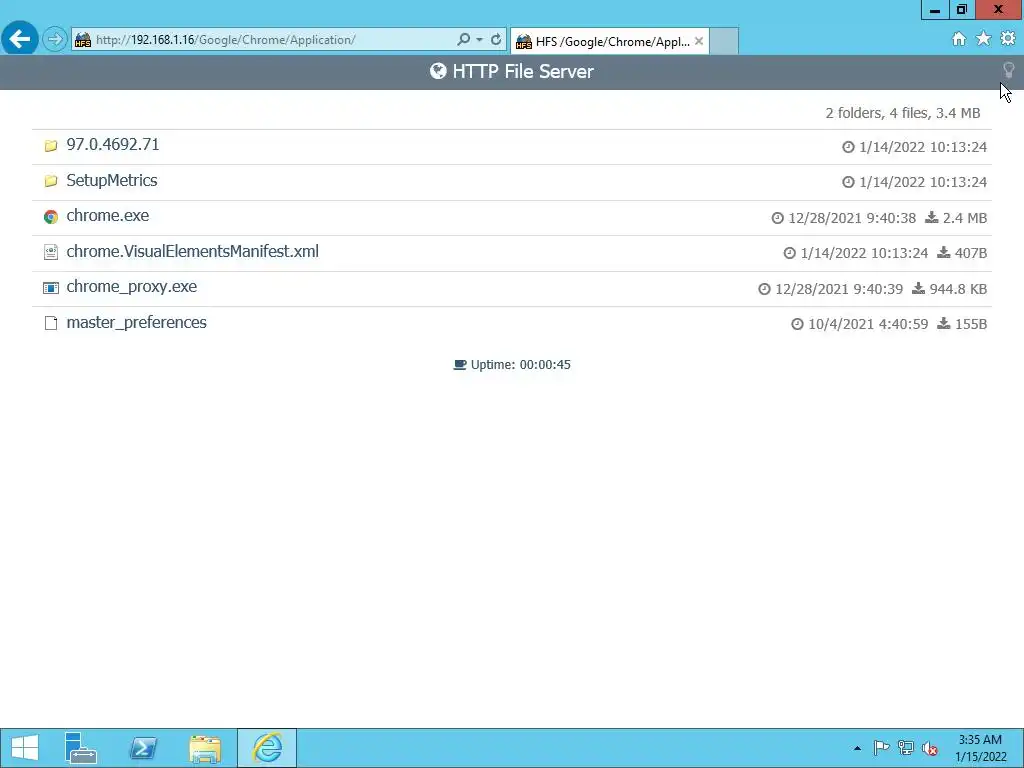
Task: Open the 97.0.4692.71 folder
Action: coord(112,144)
